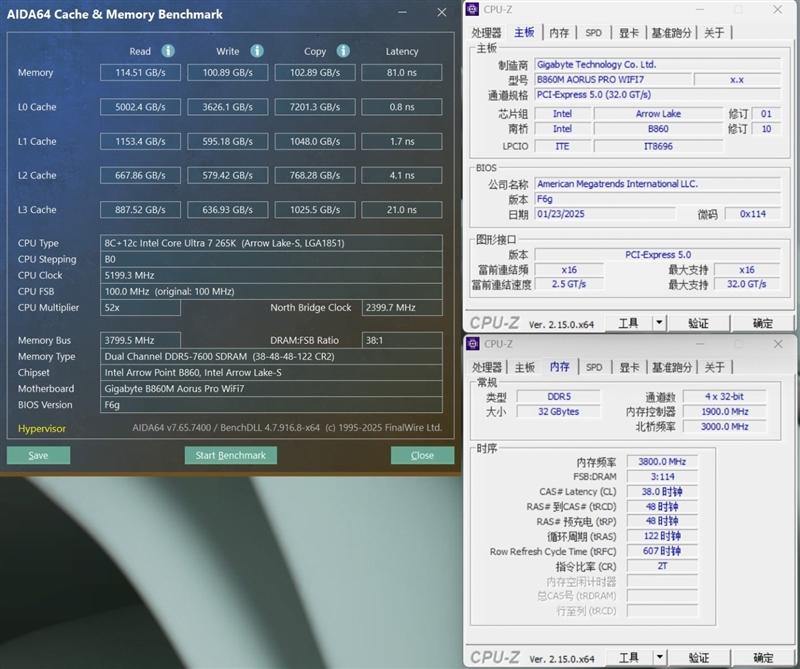Click memory size value 32 GBytes
This screenshot has width=800, height=669.
[x=558, y=411]
